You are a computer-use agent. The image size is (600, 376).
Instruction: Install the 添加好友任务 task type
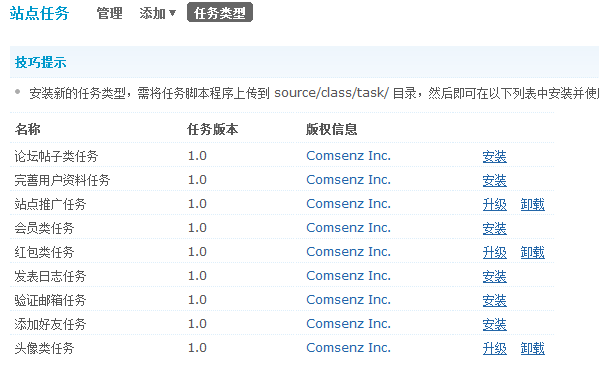[494, 324]
